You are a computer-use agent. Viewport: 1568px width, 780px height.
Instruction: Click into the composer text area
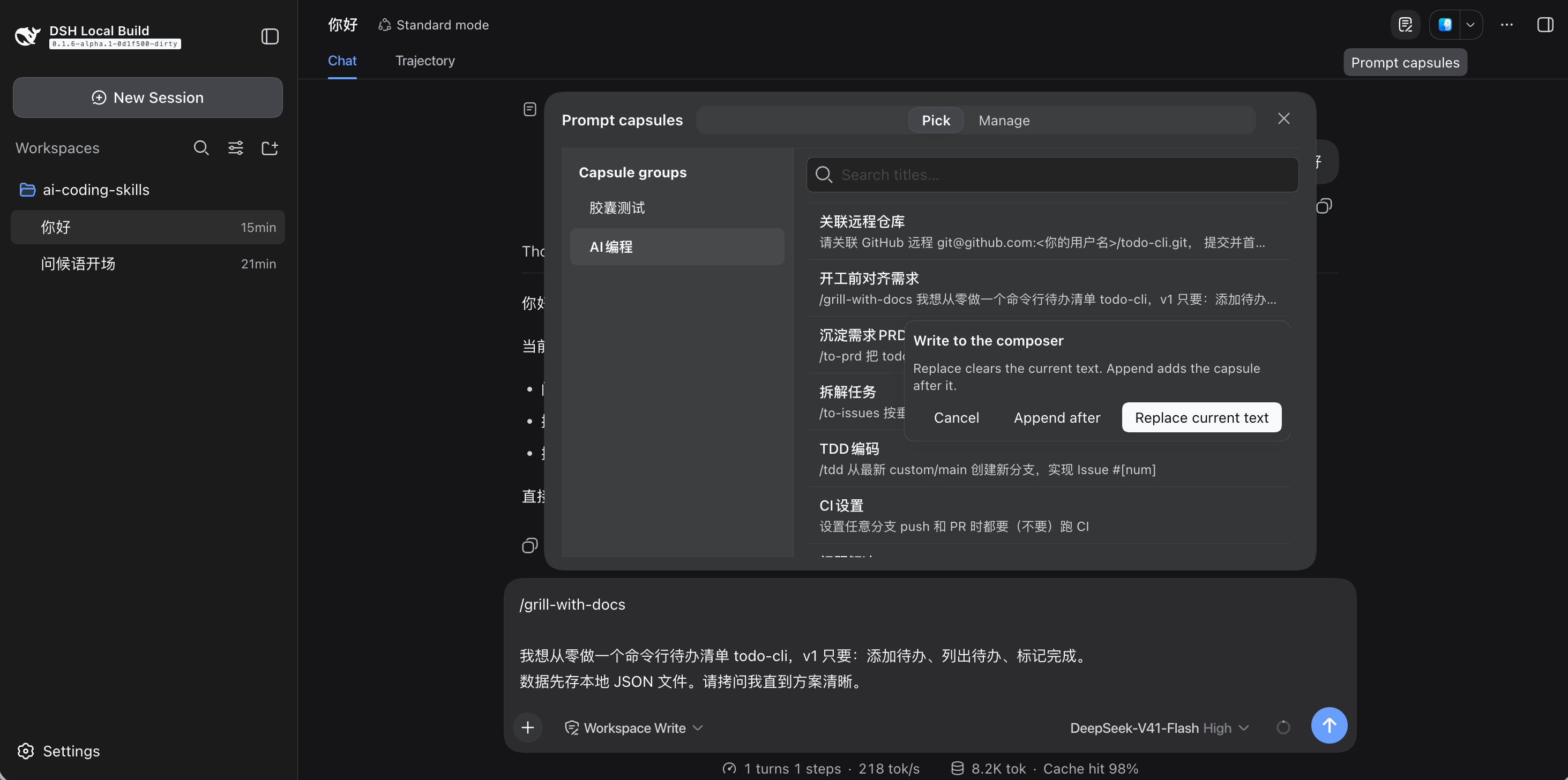click(929, 642)
